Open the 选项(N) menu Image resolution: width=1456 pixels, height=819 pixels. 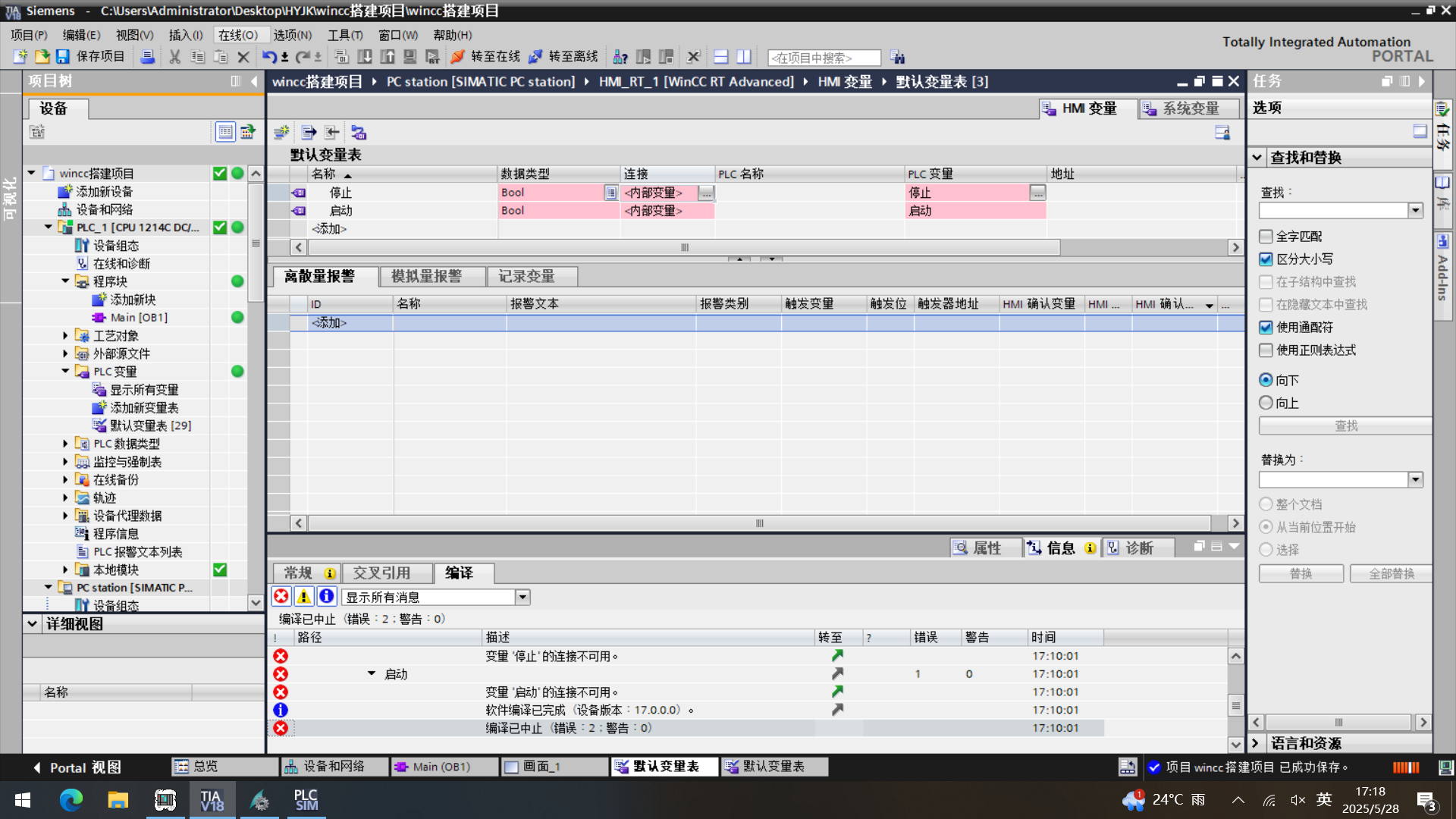293,35
